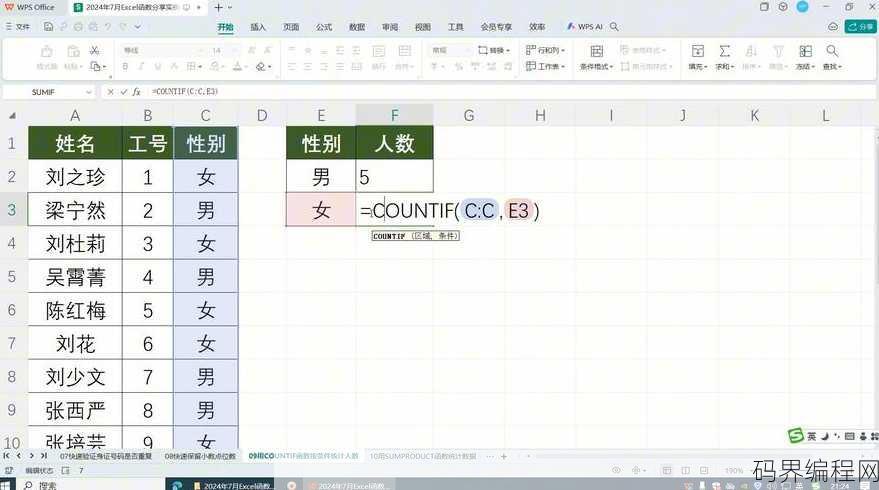
Task: Open the 文件 menu
Action: [x=17, y=26]
